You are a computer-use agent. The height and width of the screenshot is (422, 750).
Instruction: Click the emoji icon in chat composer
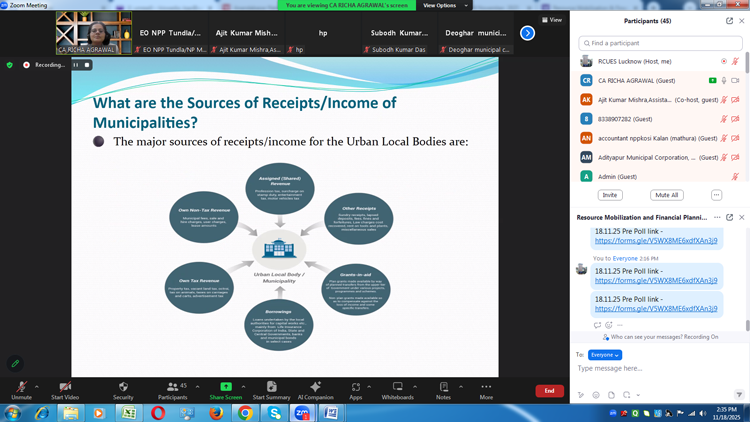coord(596,395)
